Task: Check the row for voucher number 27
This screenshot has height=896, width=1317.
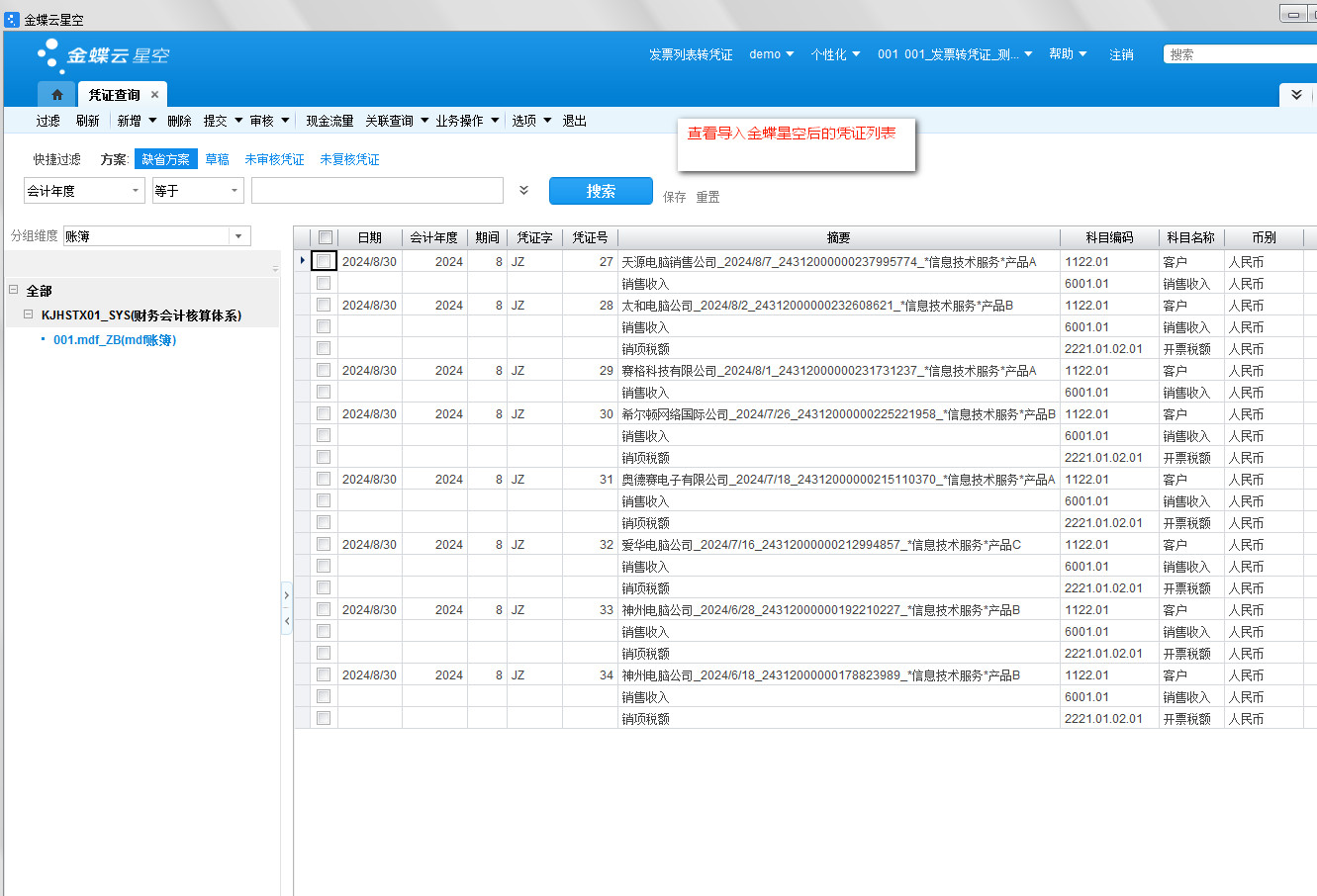Action: (324, 261)
